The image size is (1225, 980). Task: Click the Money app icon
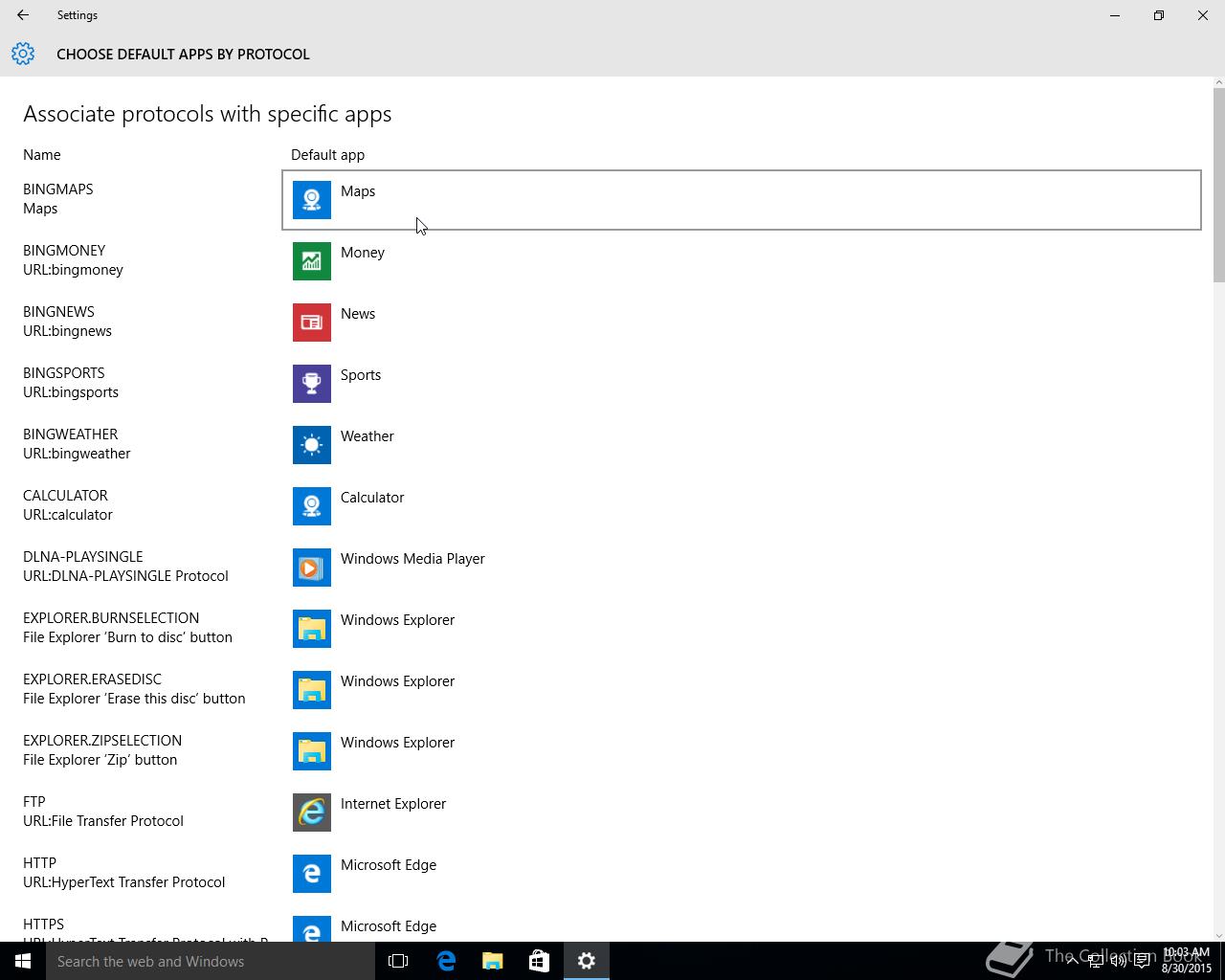click(x=312, y=261)
